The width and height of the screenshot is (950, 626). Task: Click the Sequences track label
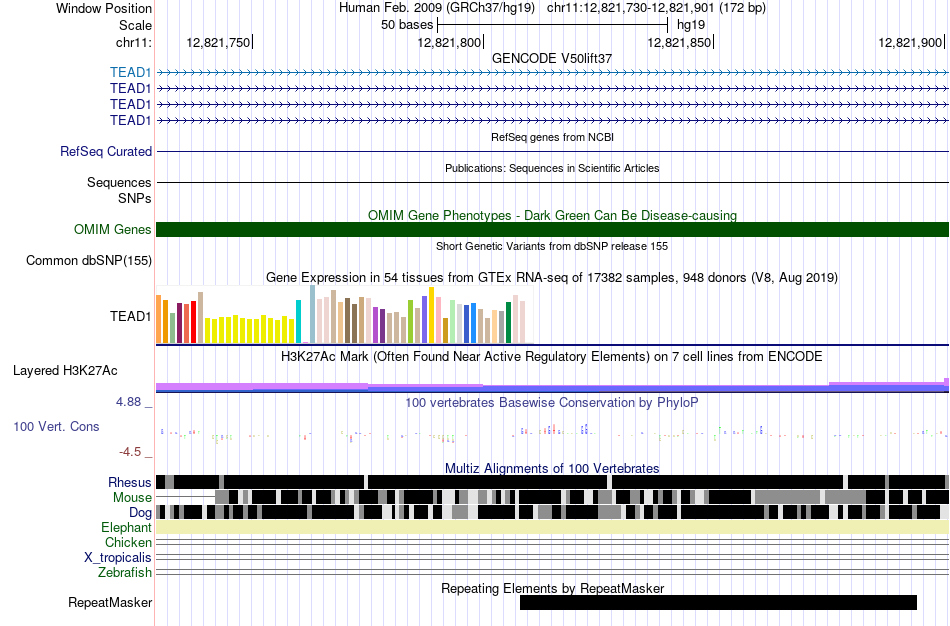(x=119, y=182)
